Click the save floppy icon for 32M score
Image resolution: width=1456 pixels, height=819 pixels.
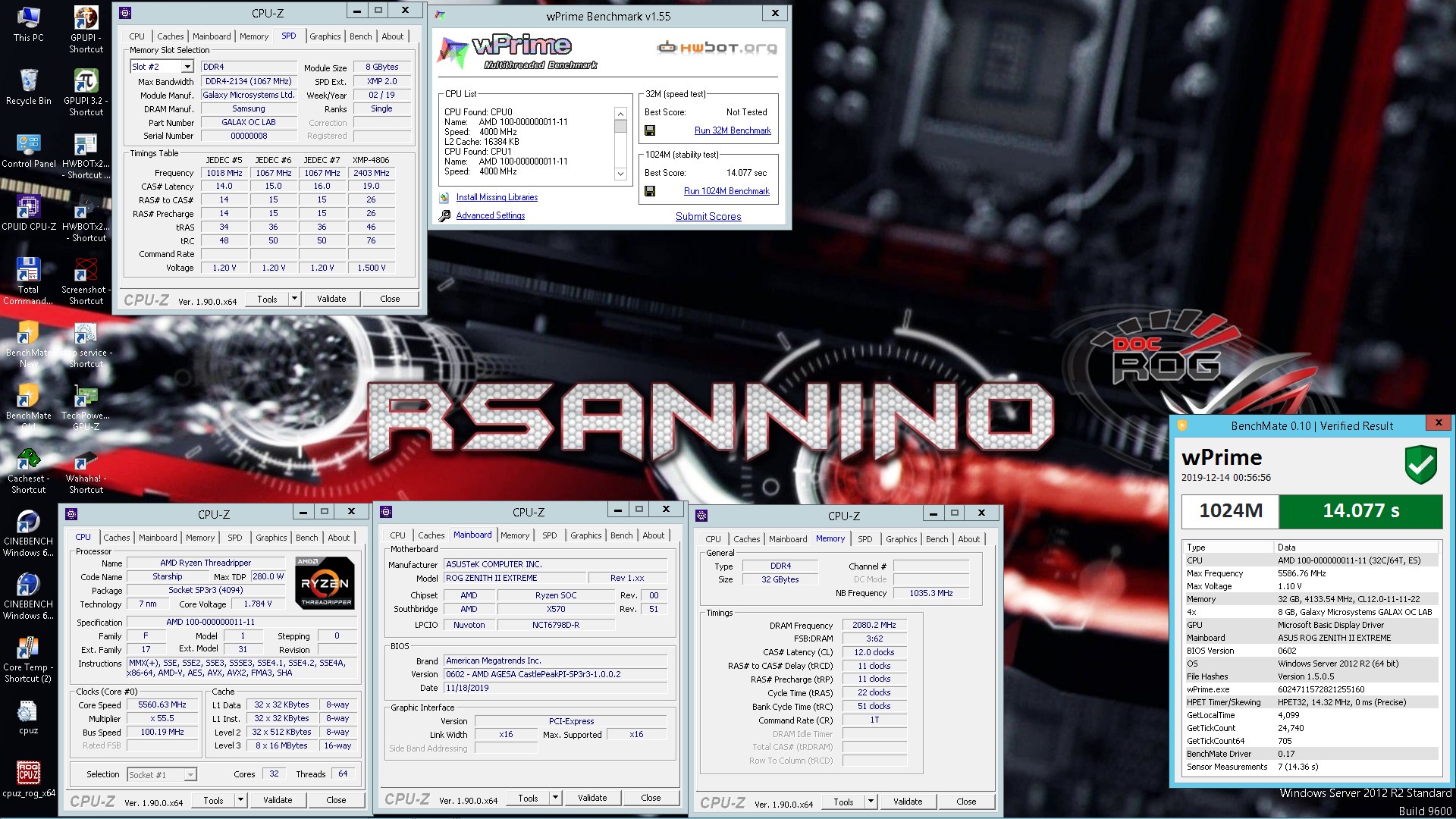click(x=650, y=130)
